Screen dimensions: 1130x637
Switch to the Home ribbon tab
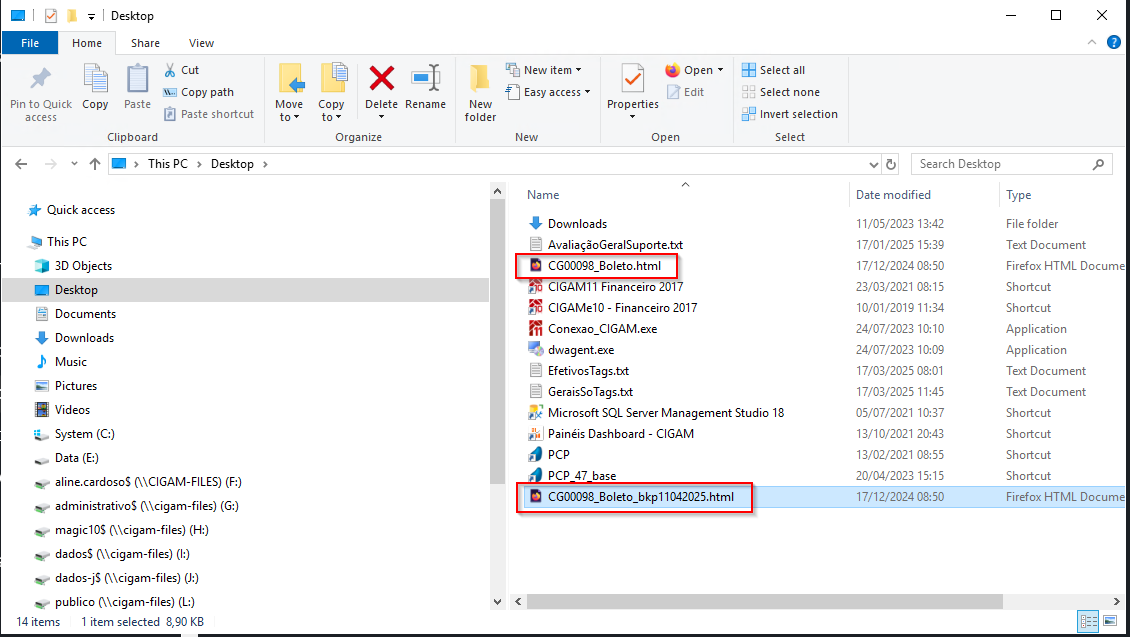pyautogui.click(x=87, y=43)
